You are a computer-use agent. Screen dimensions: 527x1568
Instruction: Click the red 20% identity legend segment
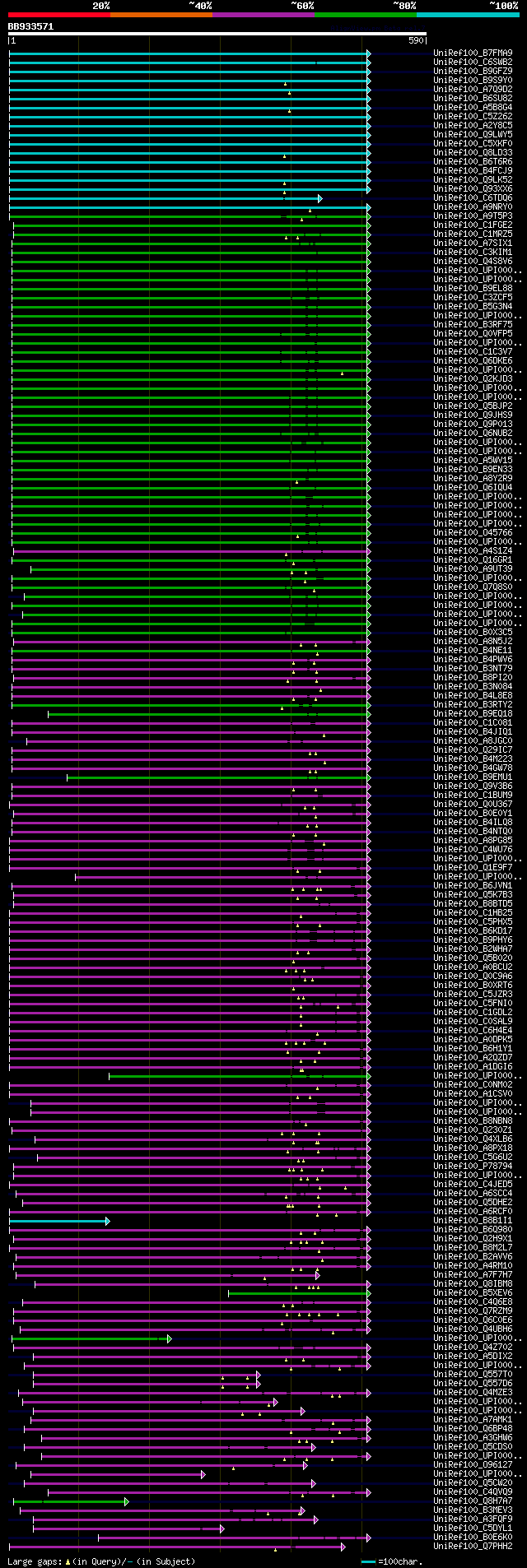pos(59,15)
